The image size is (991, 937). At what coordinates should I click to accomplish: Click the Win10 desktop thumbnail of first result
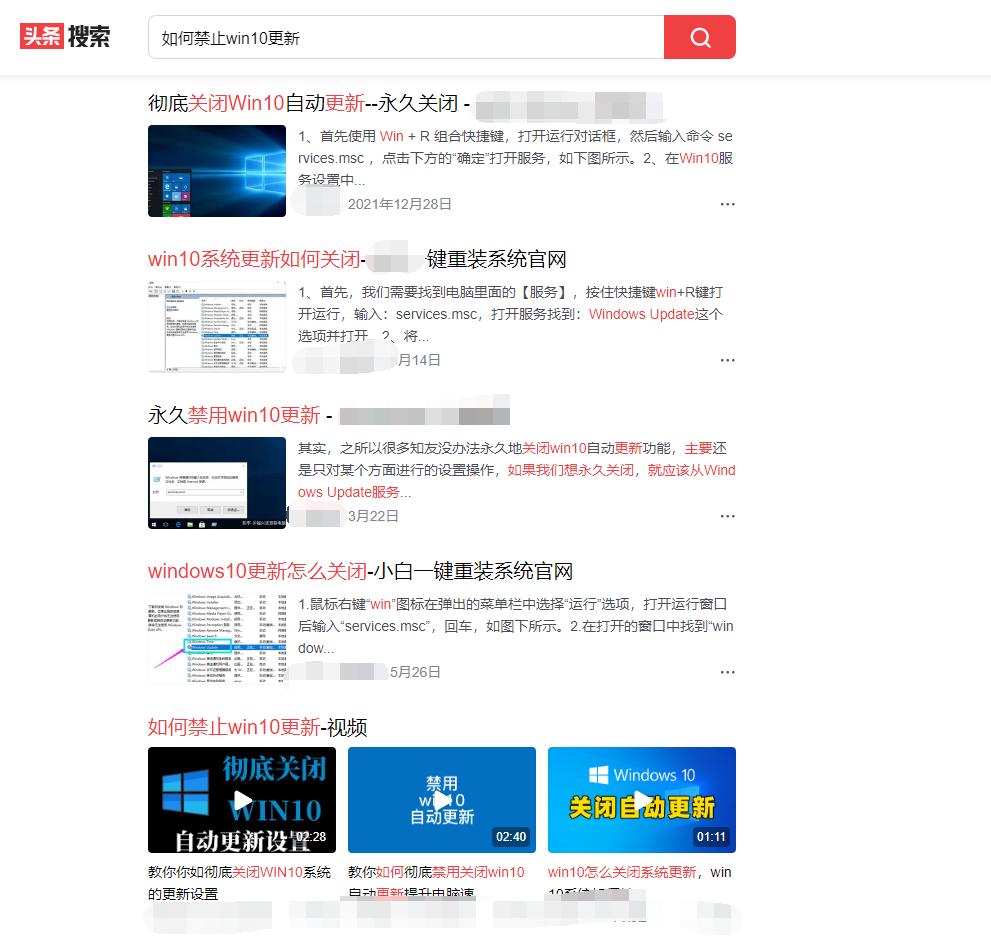pyautogui.click(x=217, y=170)
